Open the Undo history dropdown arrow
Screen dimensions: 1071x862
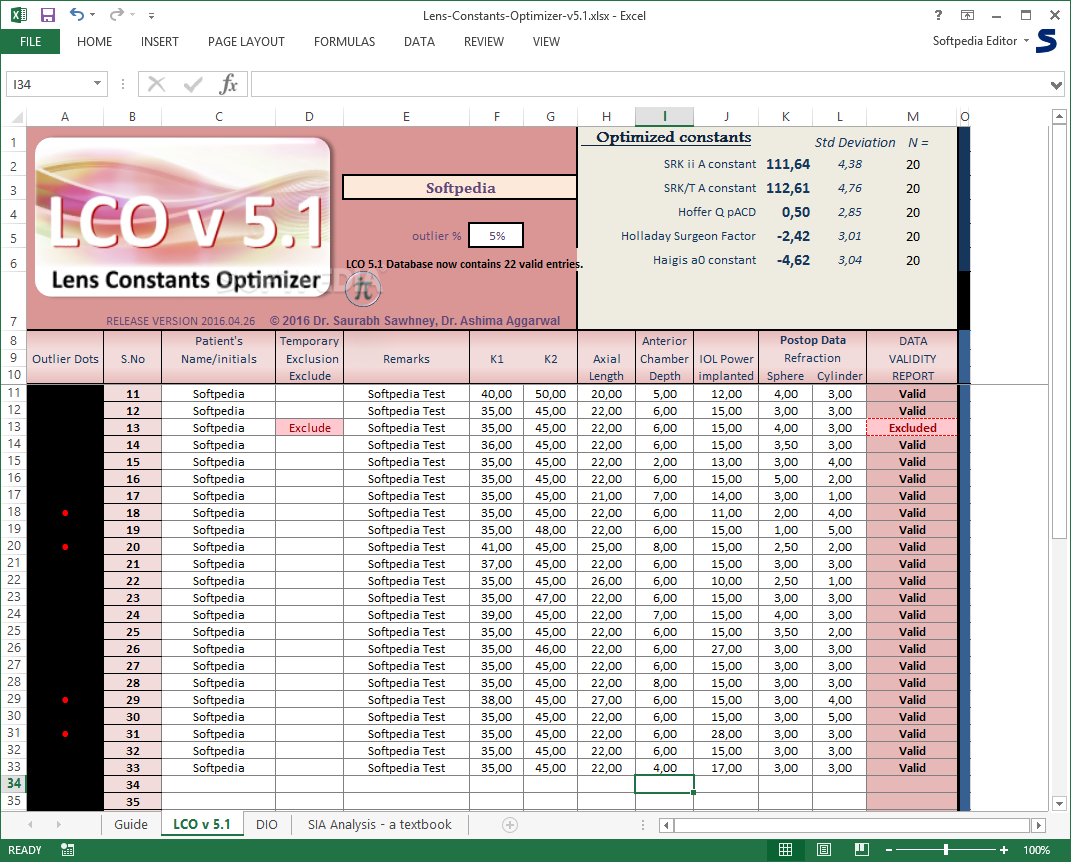coord(92,15)
